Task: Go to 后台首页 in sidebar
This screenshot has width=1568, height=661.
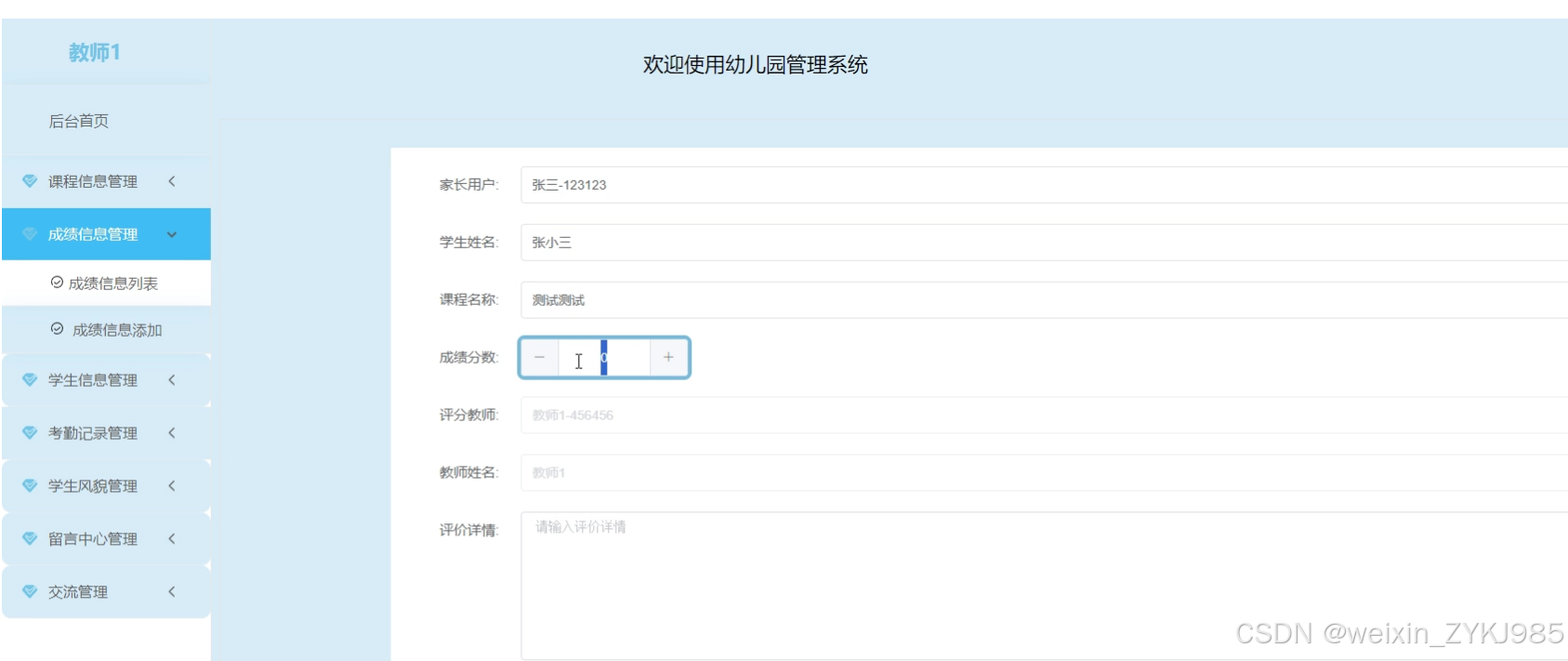Action: click(x=79, y=121)
